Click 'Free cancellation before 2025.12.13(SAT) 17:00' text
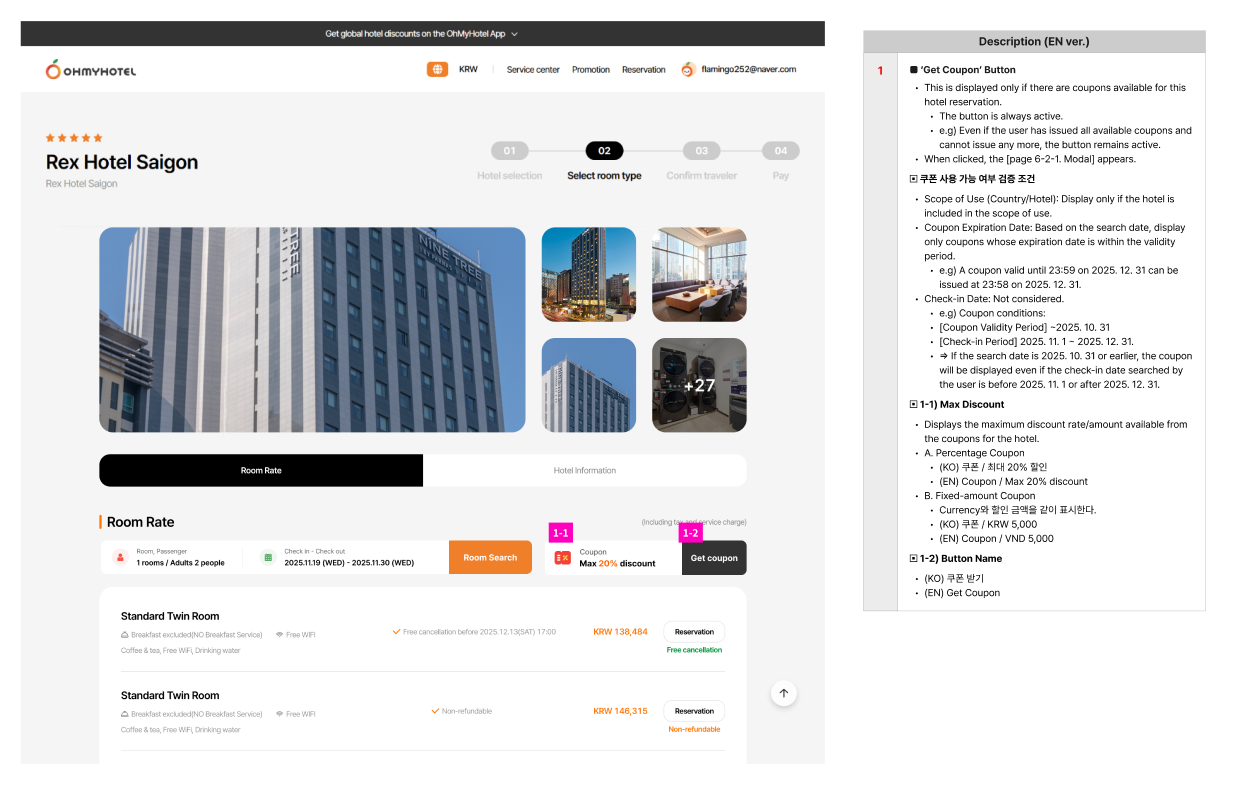1234x789 pixels. click(x=479, y=632)
